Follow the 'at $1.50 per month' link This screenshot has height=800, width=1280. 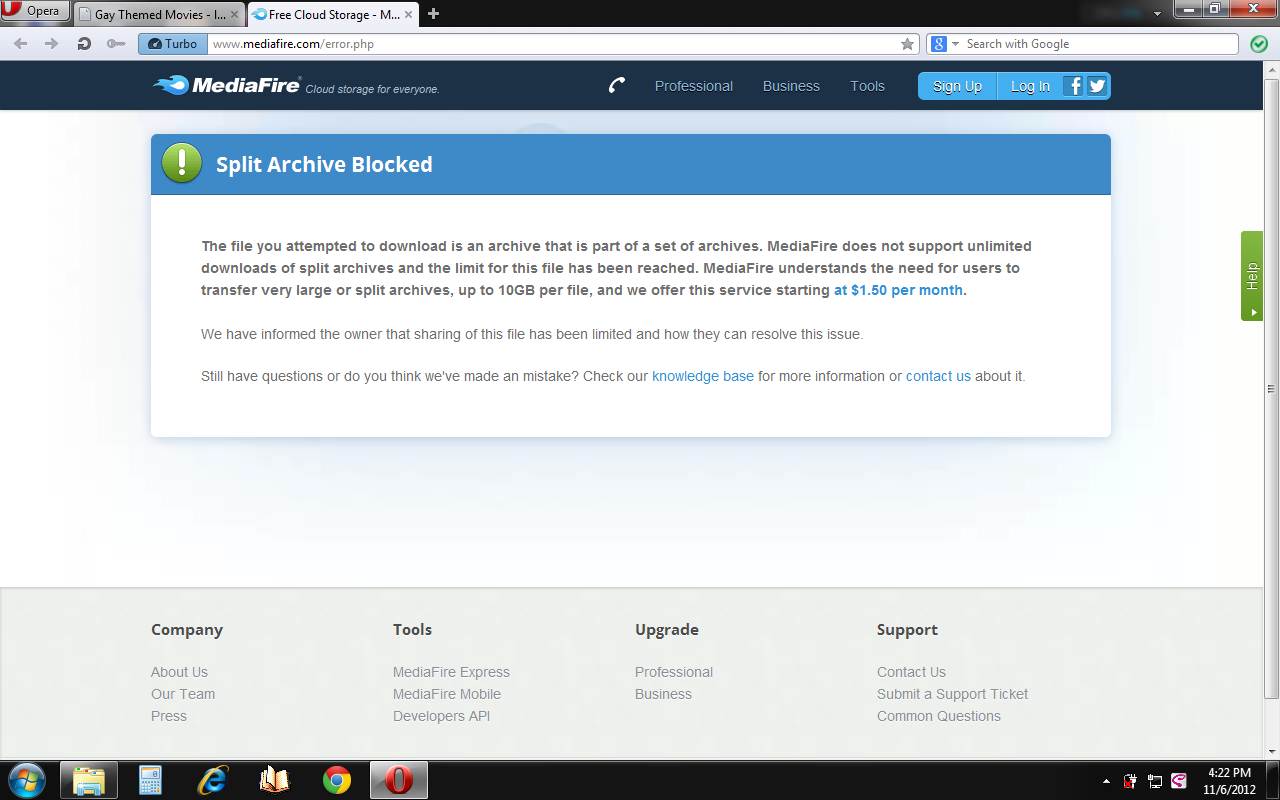point(898,290)
